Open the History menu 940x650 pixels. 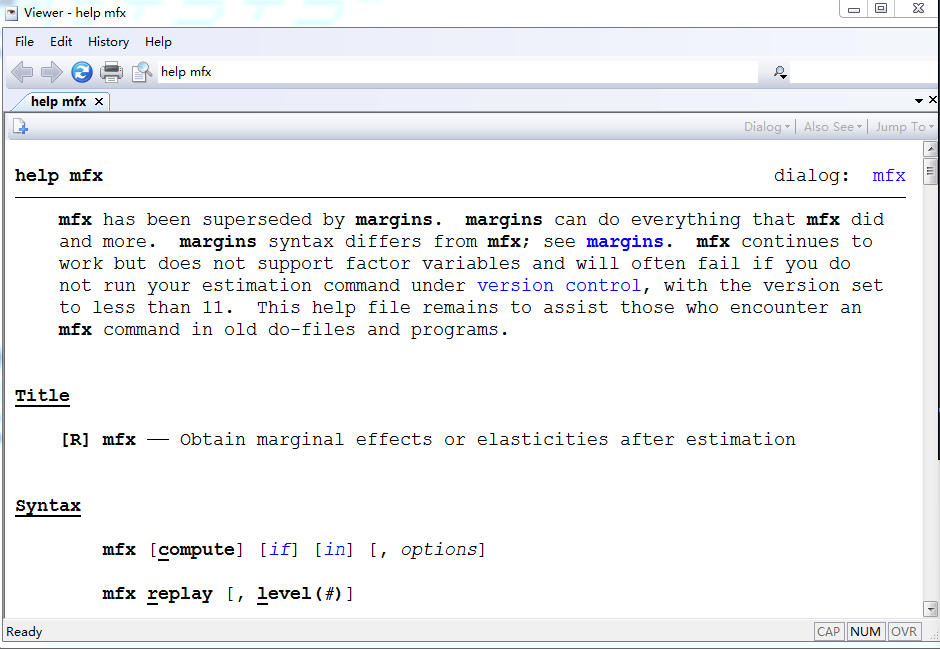109,41
